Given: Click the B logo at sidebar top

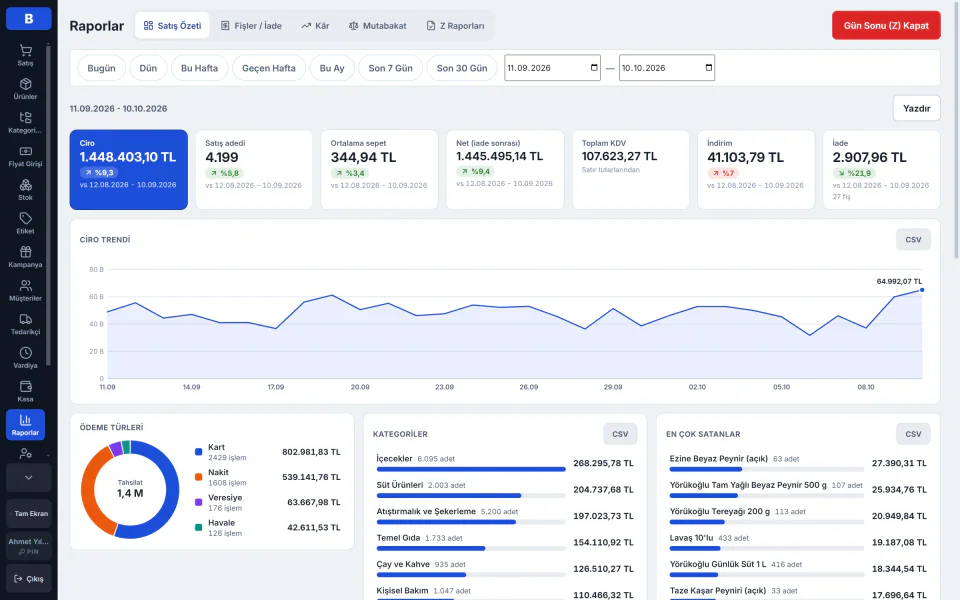Looking at the screenshot, I should (29, 18).
